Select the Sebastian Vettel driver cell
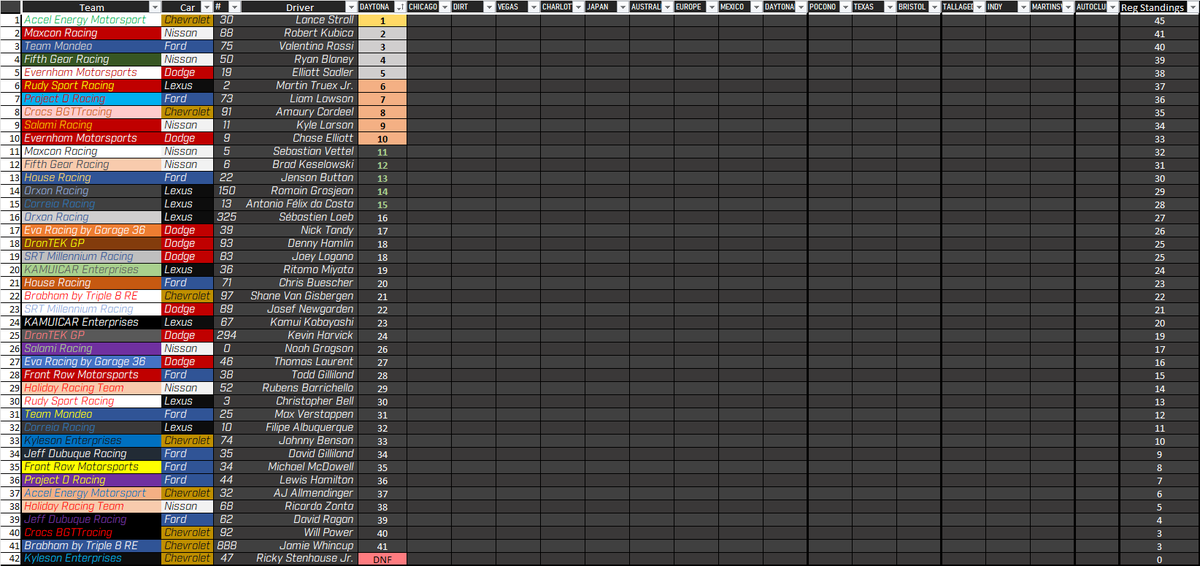This screenshot has width=1200, height=566. (x=299, y=151)
